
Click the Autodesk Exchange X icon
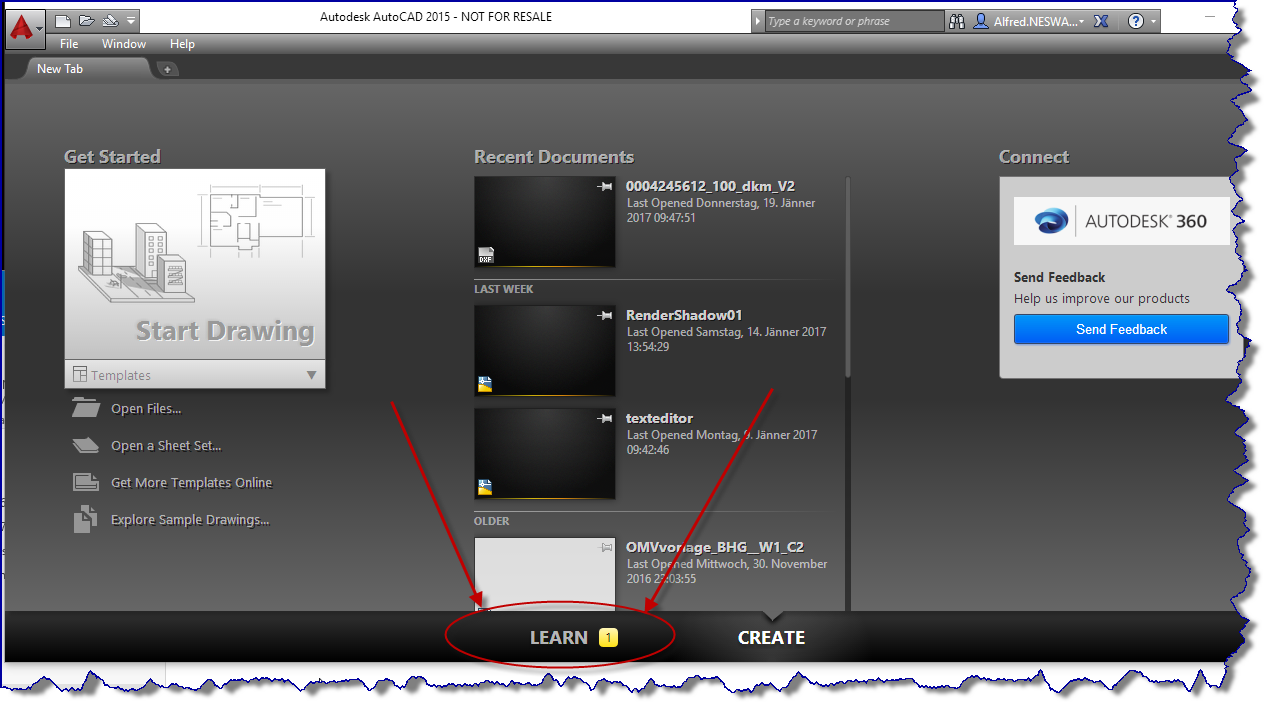[1101, 21]
